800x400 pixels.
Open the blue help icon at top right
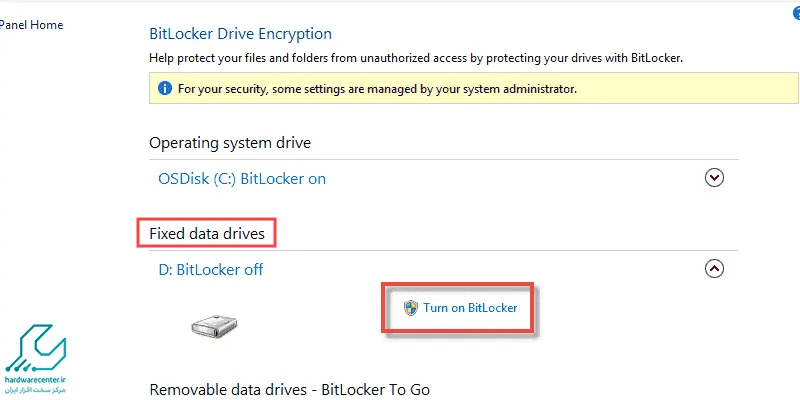tap(796, 13)
